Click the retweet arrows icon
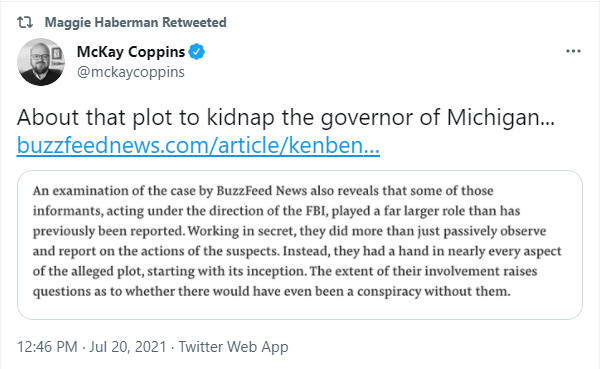This screenshot has height=369, width=602. click(x=25, y=23)
